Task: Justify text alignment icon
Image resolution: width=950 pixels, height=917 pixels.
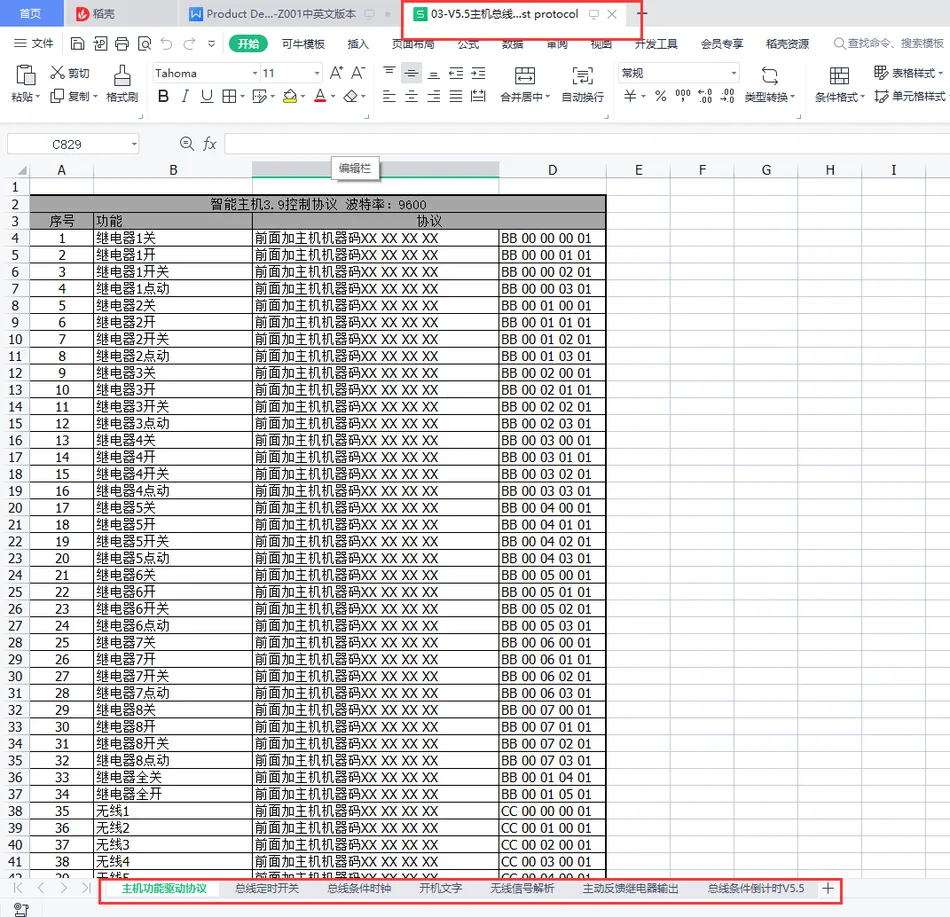Action: pos(456,96)
